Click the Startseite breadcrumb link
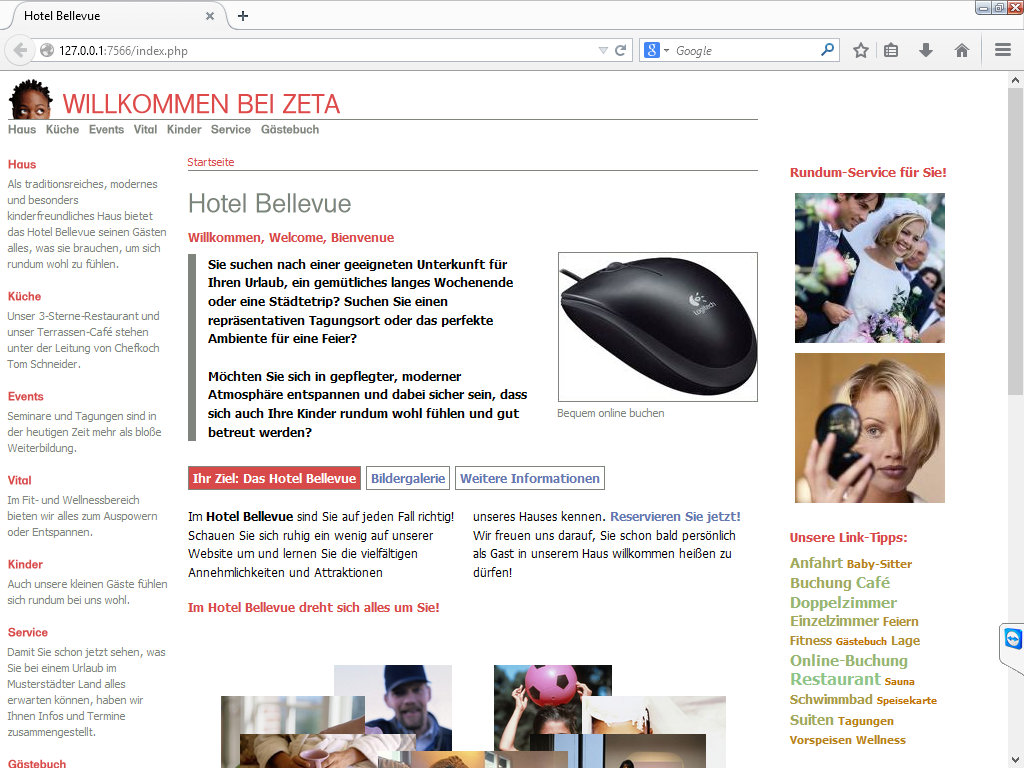This screenshot has width=1024, height=768. 210,162
